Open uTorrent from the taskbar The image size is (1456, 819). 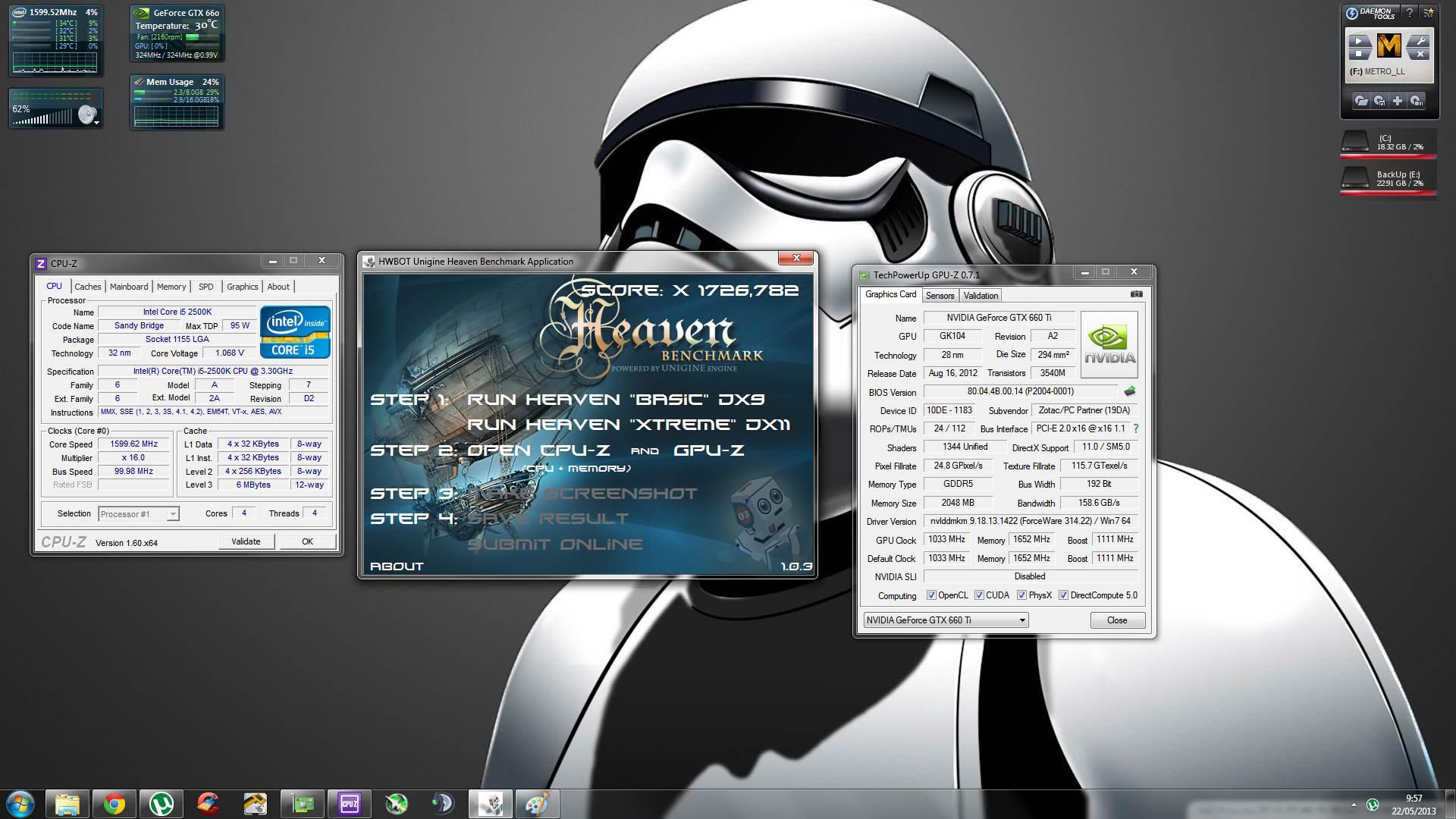point(162,804)
